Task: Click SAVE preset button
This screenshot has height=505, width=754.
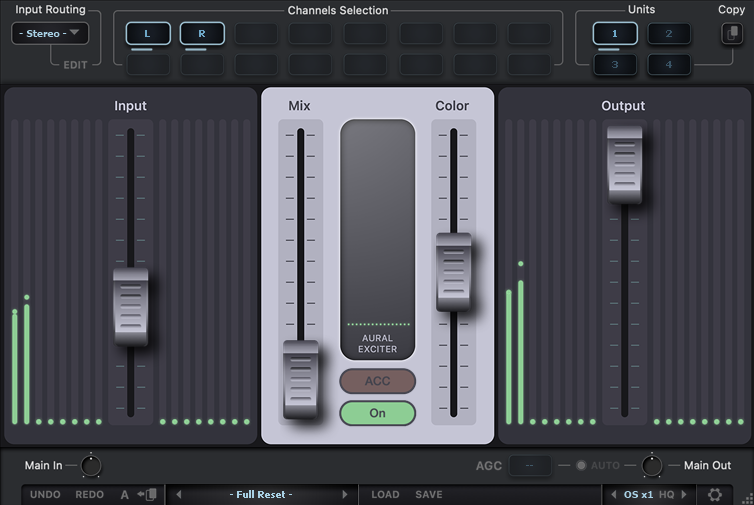Action: click(429, 494)
